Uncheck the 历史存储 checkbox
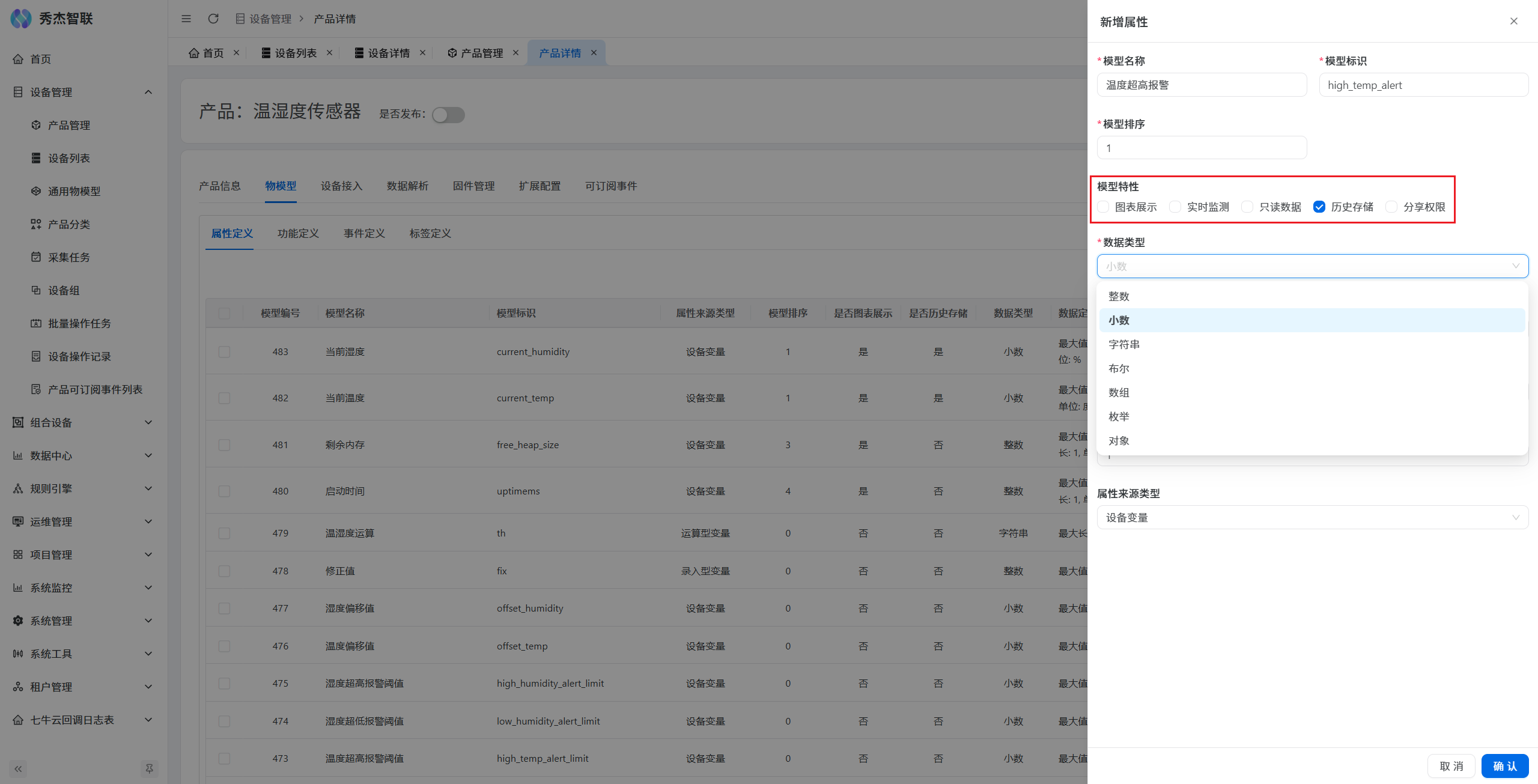 click(x=1319, y=207)
